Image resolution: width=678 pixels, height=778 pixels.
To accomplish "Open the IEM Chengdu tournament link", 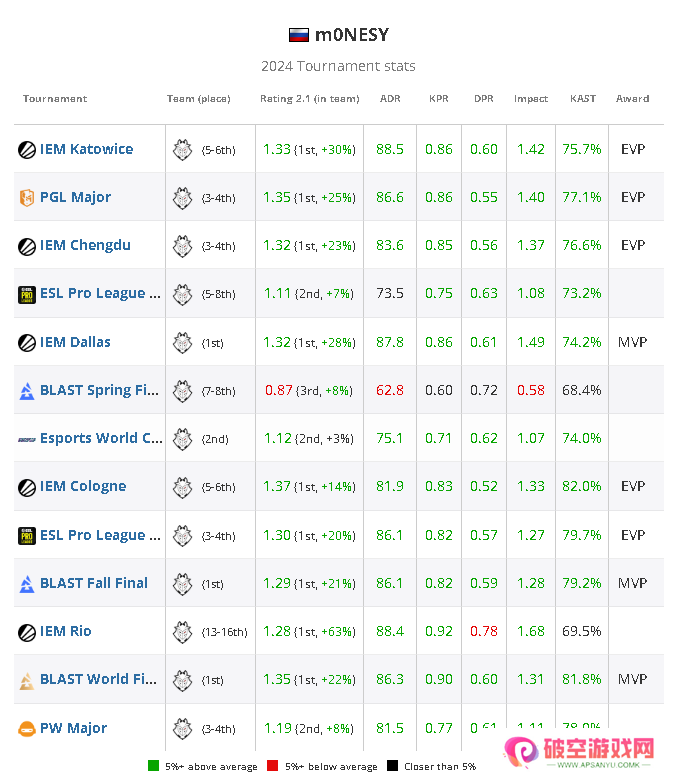I will click(x=85, y=246).
